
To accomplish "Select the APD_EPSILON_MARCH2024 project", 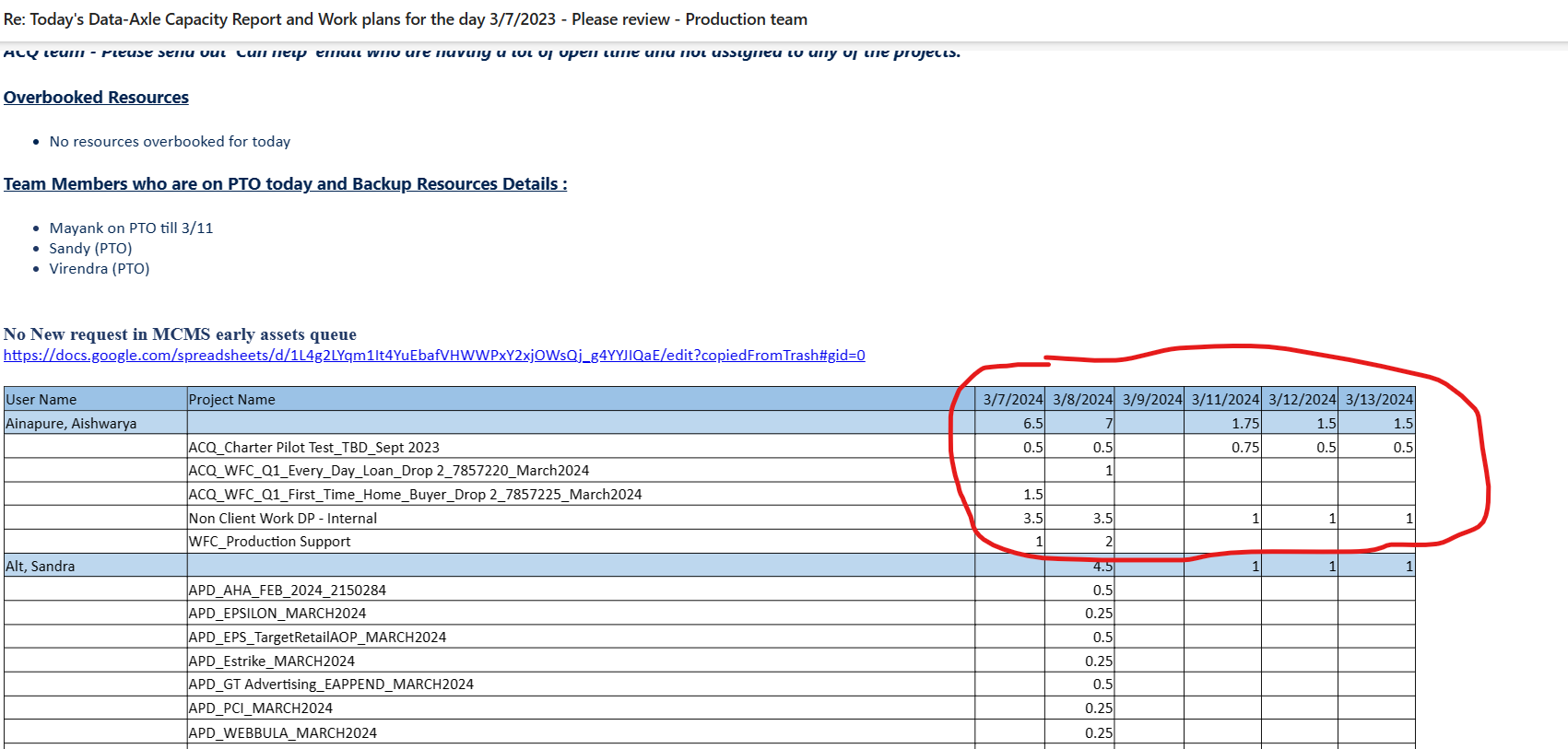I will (x=277, y=613).
